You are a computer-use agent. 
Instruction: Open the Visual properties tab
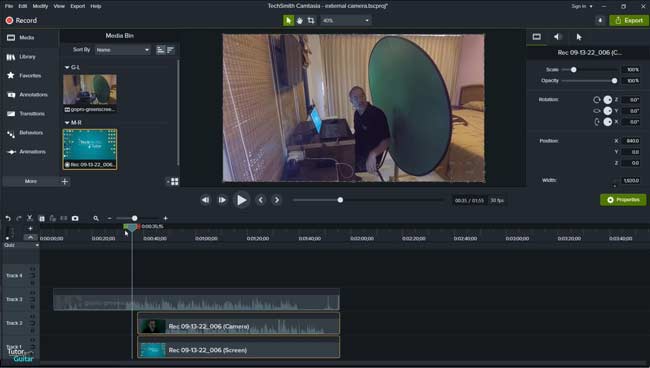pos(536,37)
